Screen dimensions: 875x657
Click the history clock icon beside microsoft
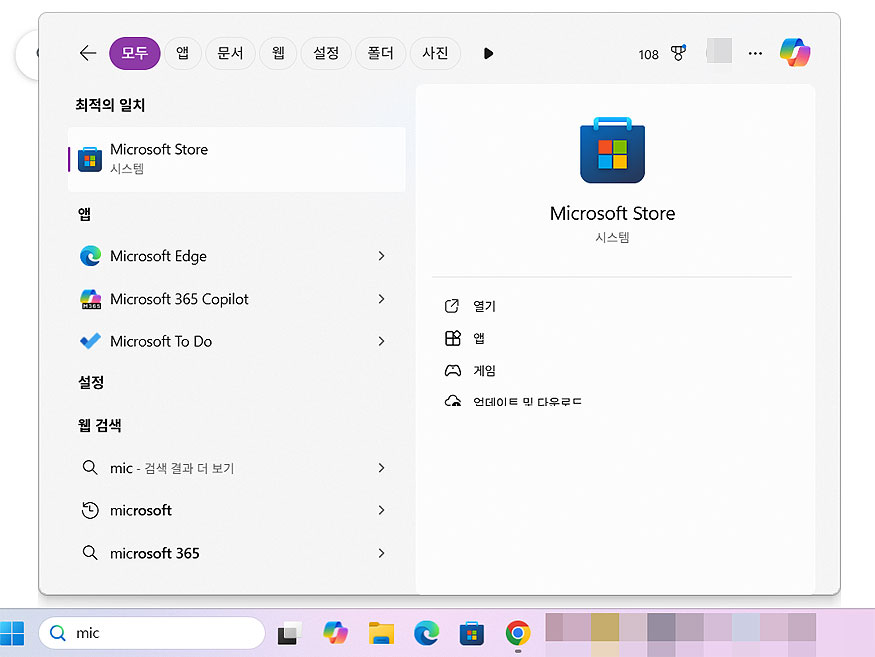coord(90,510)
